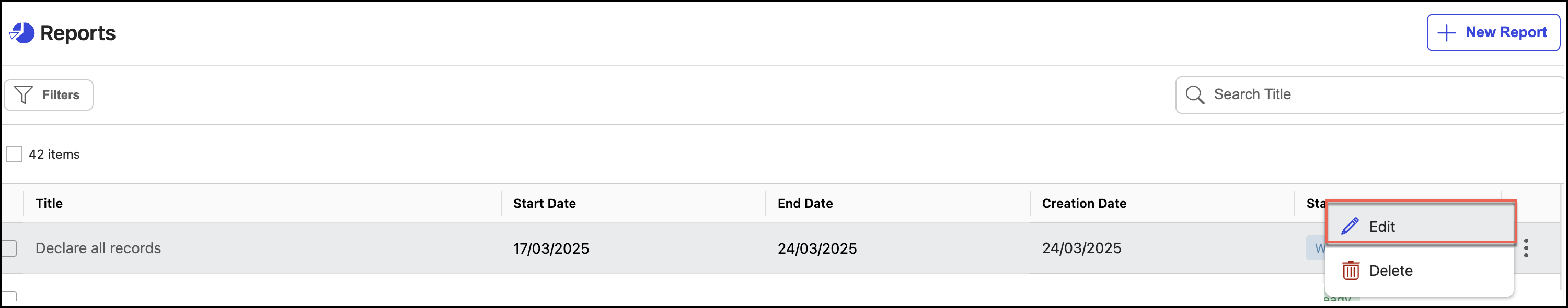Sort by the Title column header

coord(49,204)
